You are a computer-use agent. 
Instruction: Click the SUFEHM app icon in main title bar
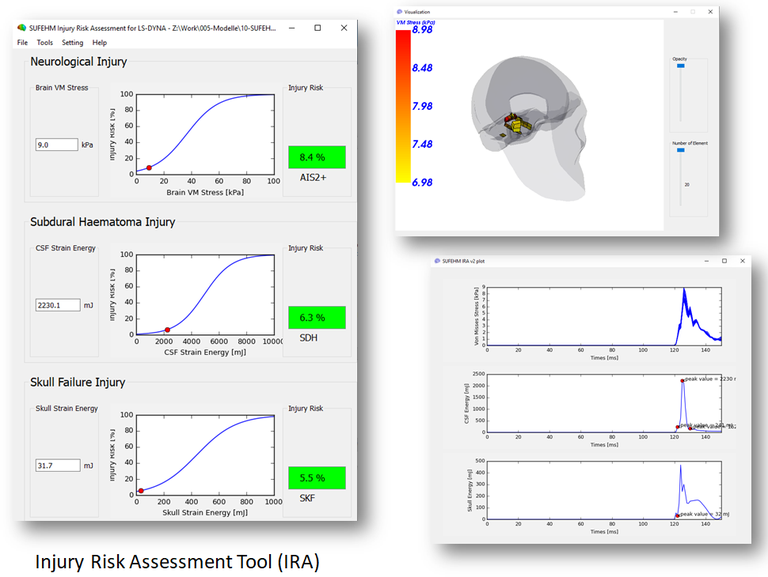pos(24,28)
